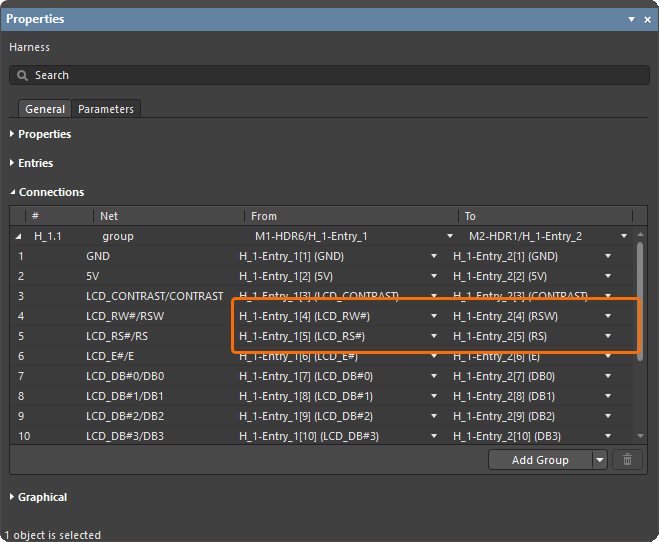Open the Add Group split-button arrow

[x=599, y=460]
